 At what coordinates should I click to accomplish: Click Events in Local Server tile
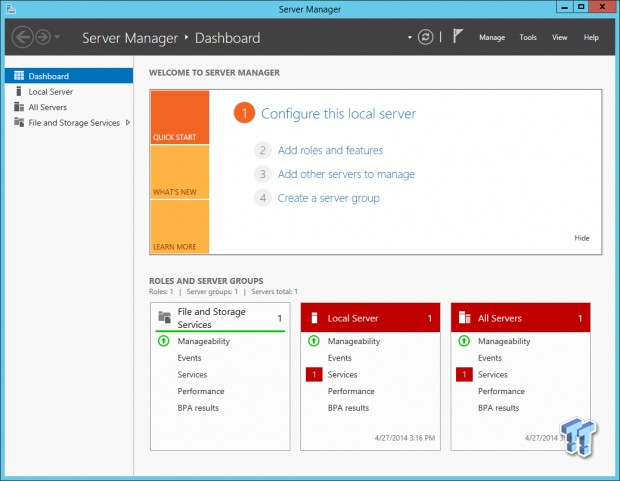pos(340,358)
